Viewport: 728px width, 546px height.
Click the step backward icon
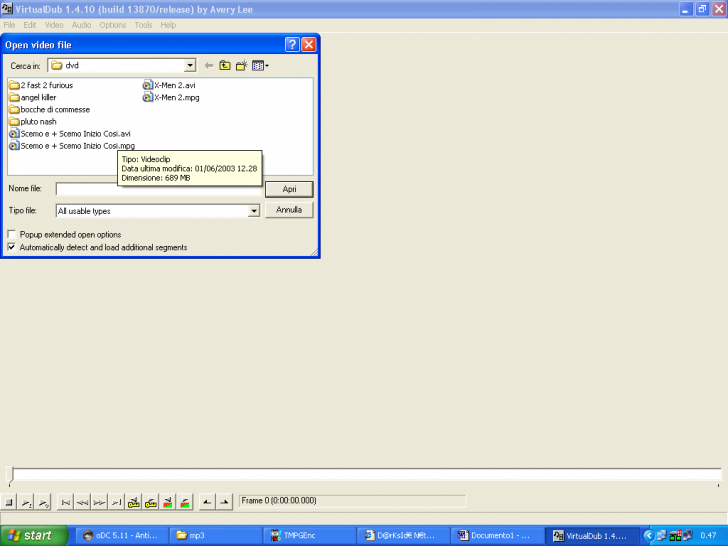(82, 502)
